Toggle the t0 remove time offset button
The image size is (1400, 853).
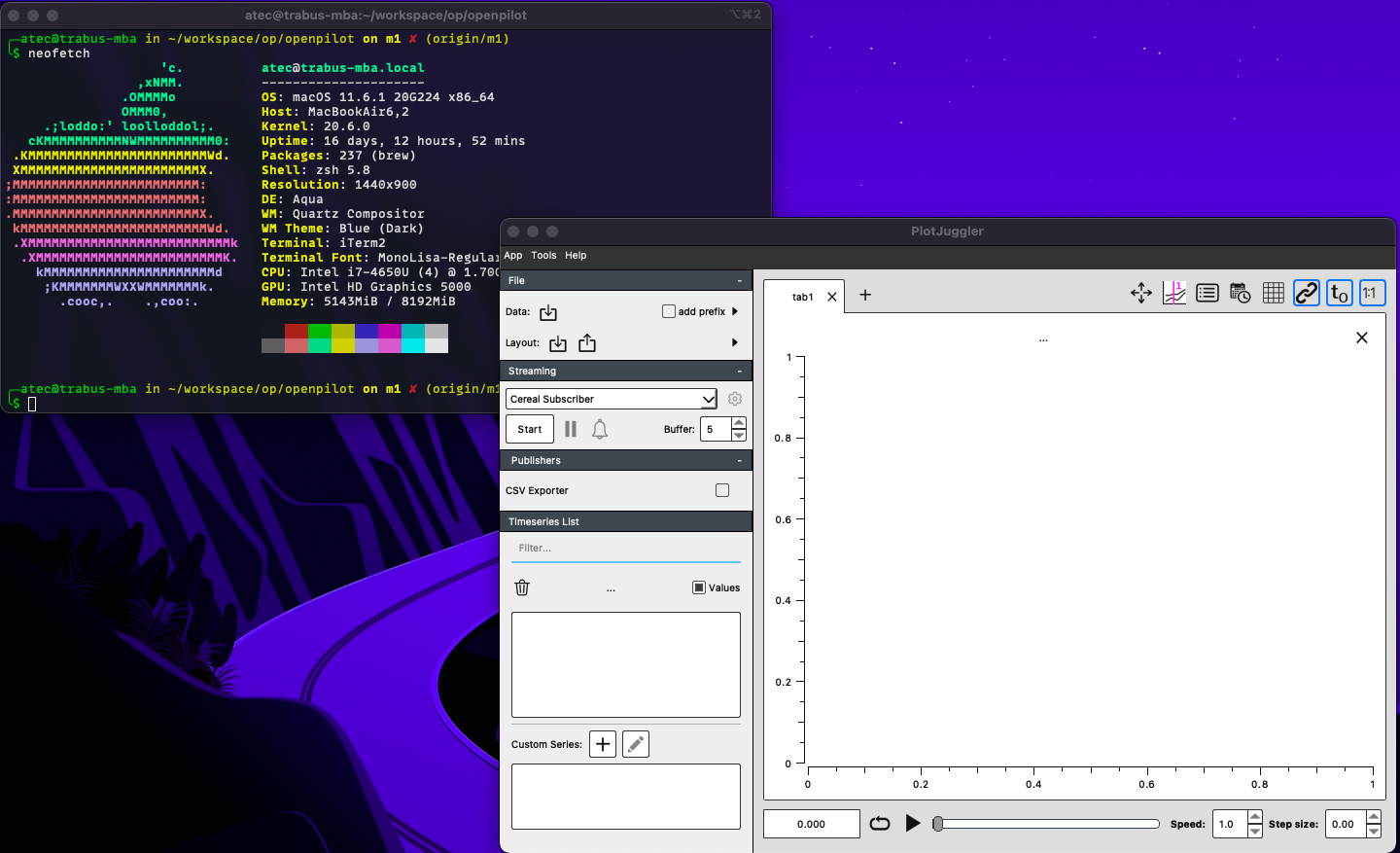(x=1339, y=293)
